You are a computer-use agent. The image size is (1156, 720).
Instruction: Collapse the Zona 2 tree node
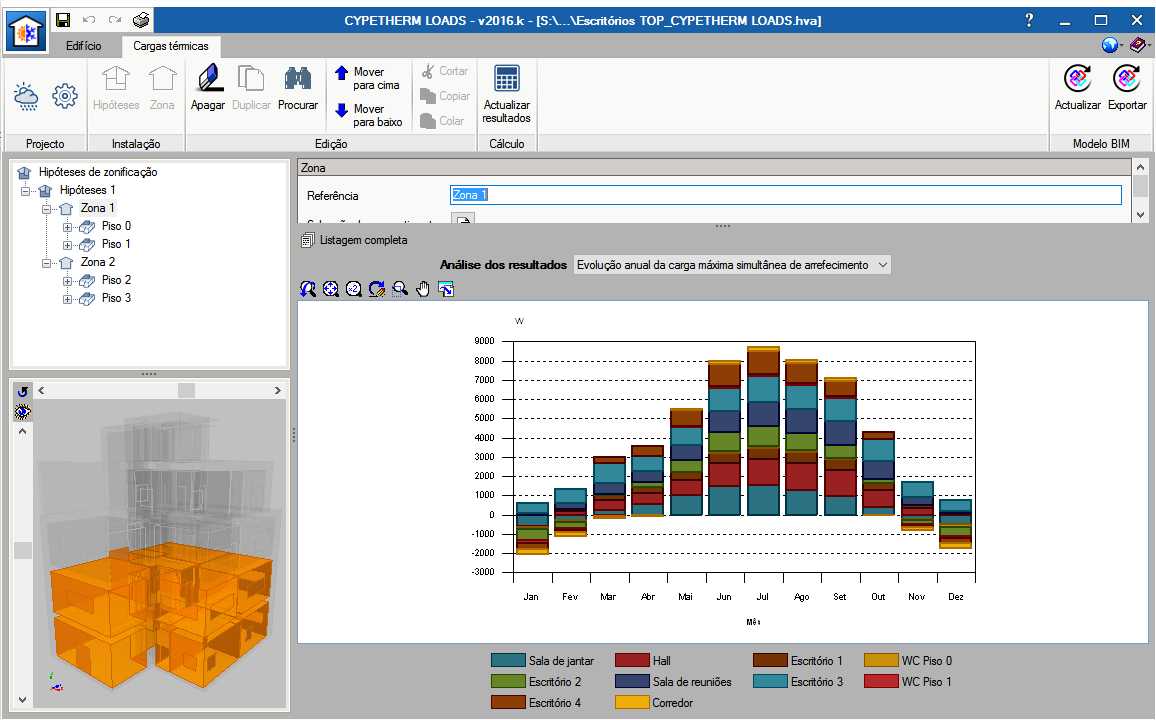pos(46,263)
